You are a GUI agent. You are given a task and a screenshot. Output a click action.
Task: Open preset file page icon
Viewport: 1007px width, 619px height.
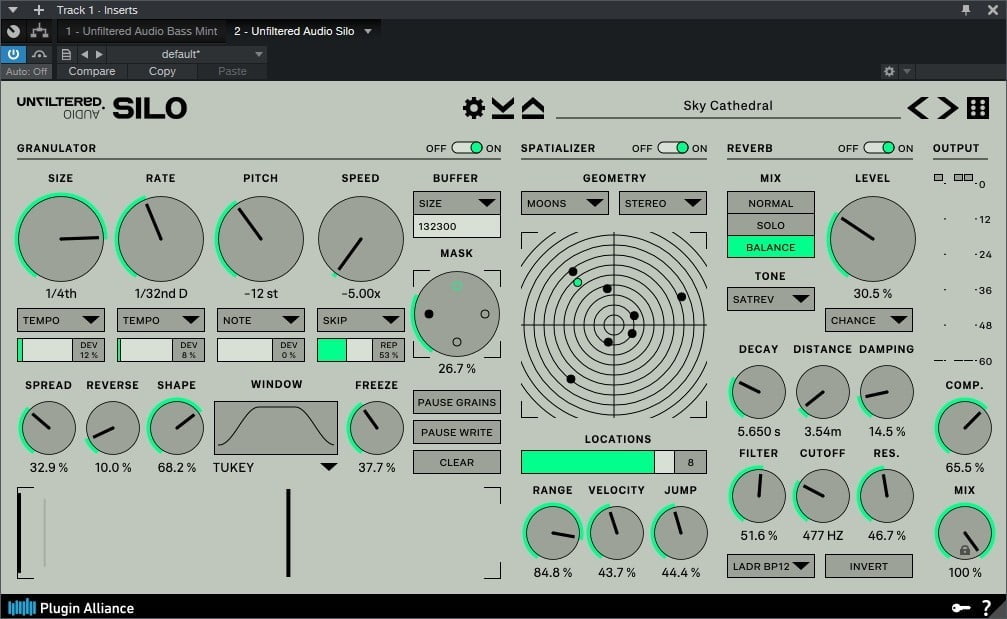coord(66,54)
